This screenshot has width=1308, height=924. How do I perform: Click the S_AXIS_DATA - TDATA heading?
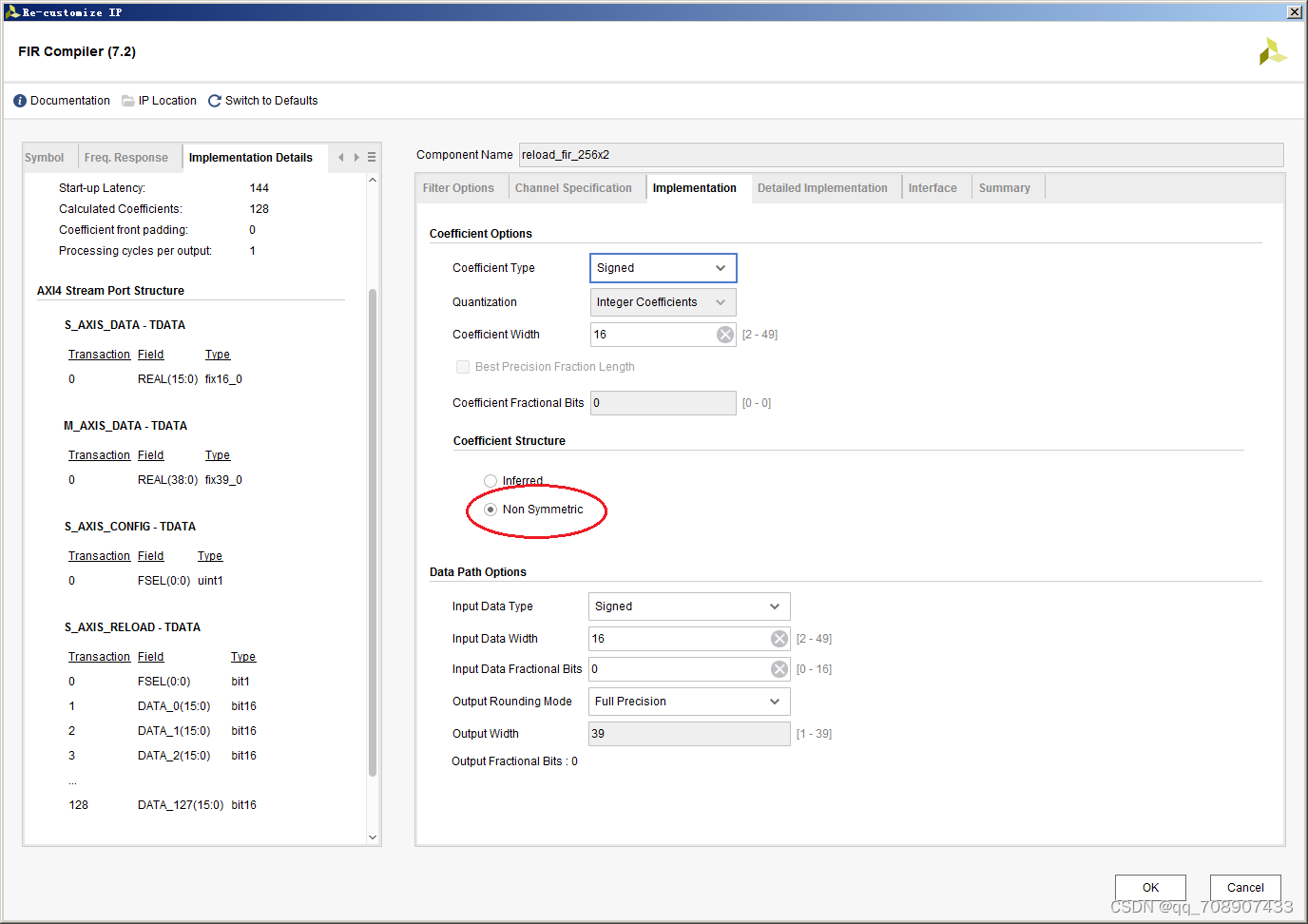[x=125, y=325]
